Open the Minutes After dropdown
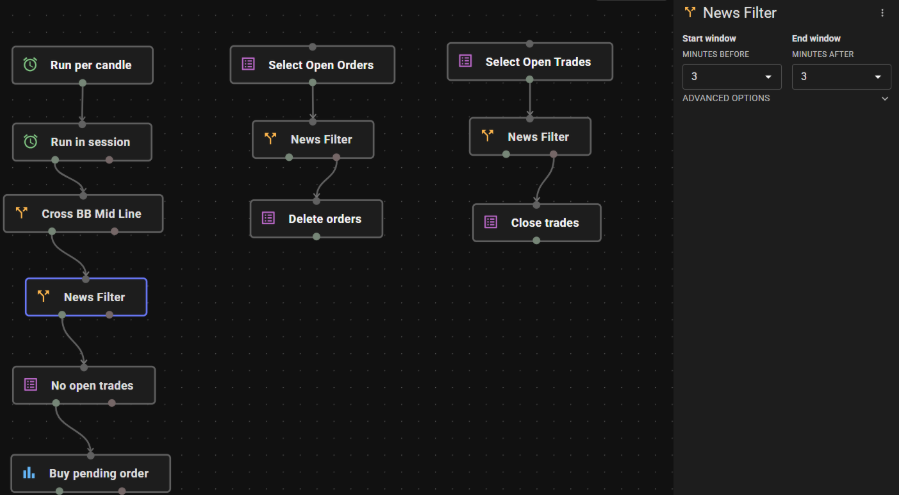Screen dimensions: 899x495 [x=841, y=76]
